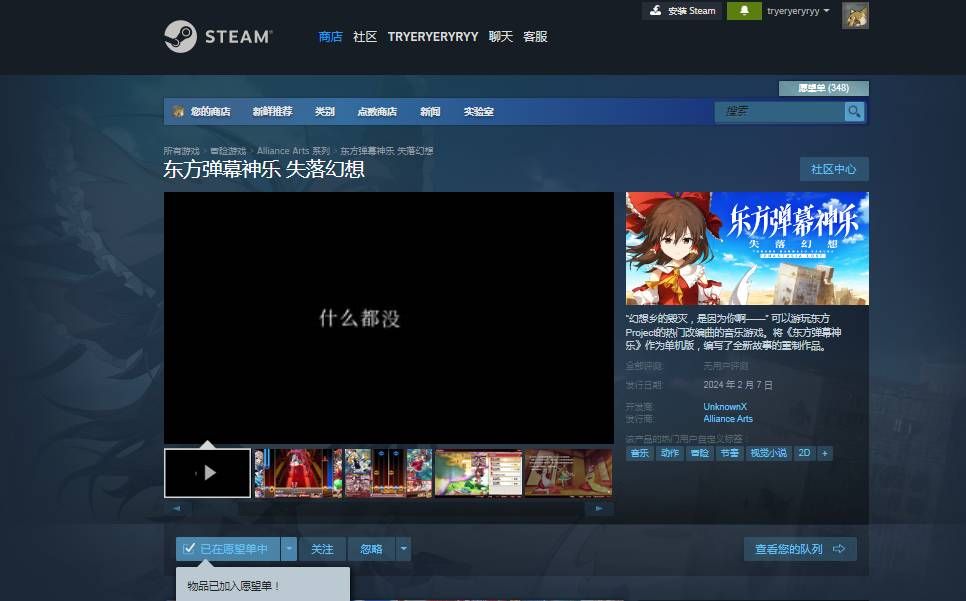Viewport: 966px width, 601px height.
Task: Open the tryeryeryryy account dropdown
Action: point(796,10)
